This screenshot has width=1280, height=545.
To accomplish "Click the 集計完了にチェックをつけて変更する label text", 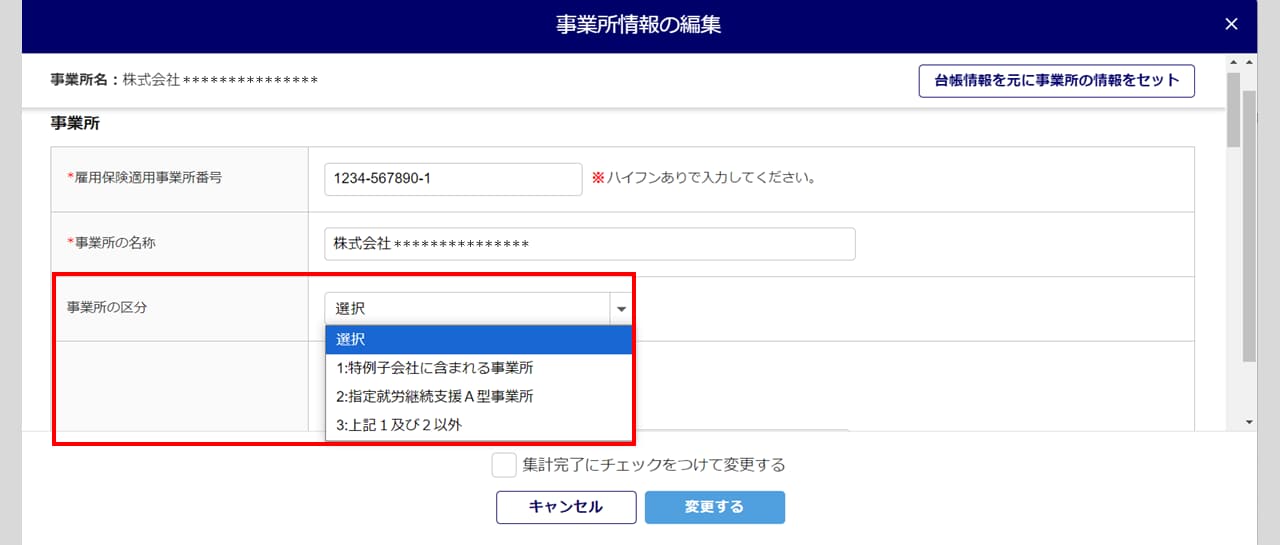I will click(x=654, y=465).
